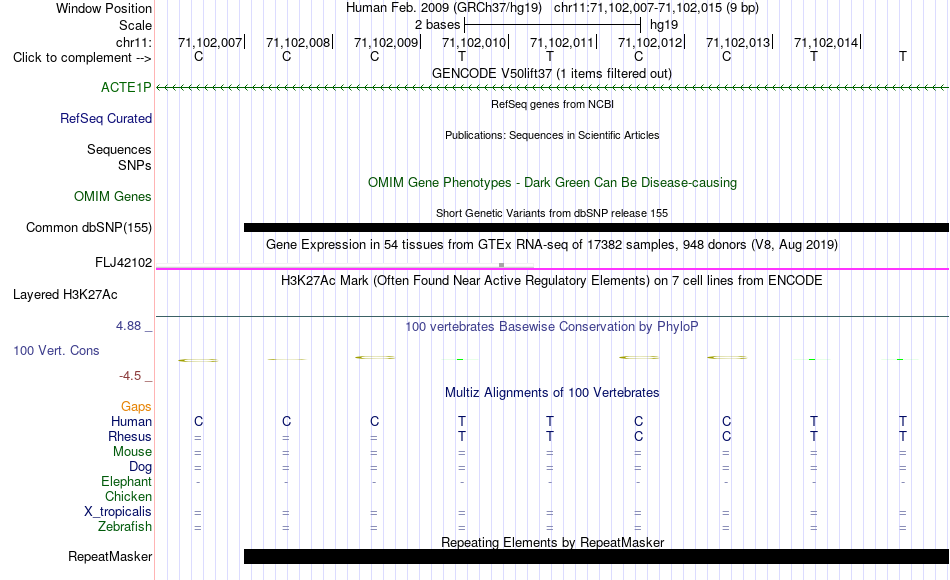Click the Chicken species label
950x580 pixels.
click(128, 496)
